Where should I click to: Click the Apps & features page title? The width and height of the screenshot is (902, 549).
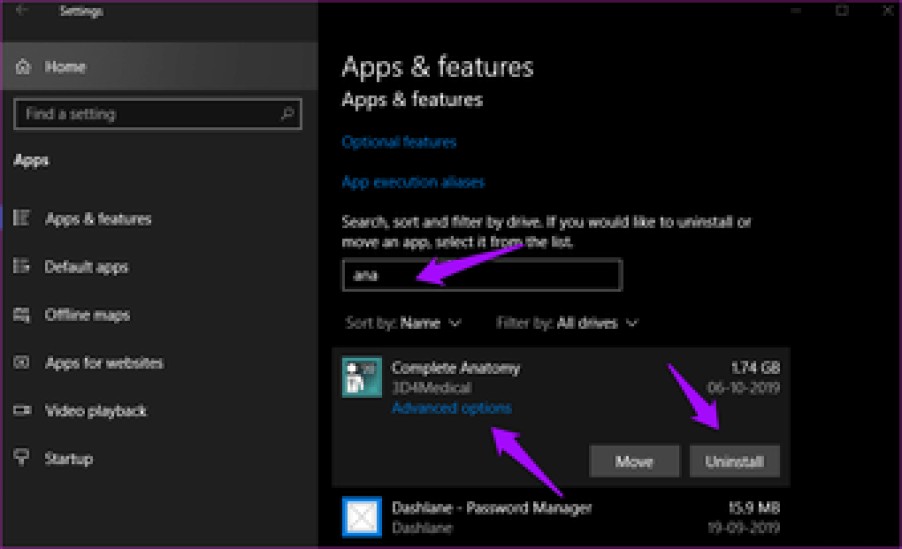(x=438, y=67)
